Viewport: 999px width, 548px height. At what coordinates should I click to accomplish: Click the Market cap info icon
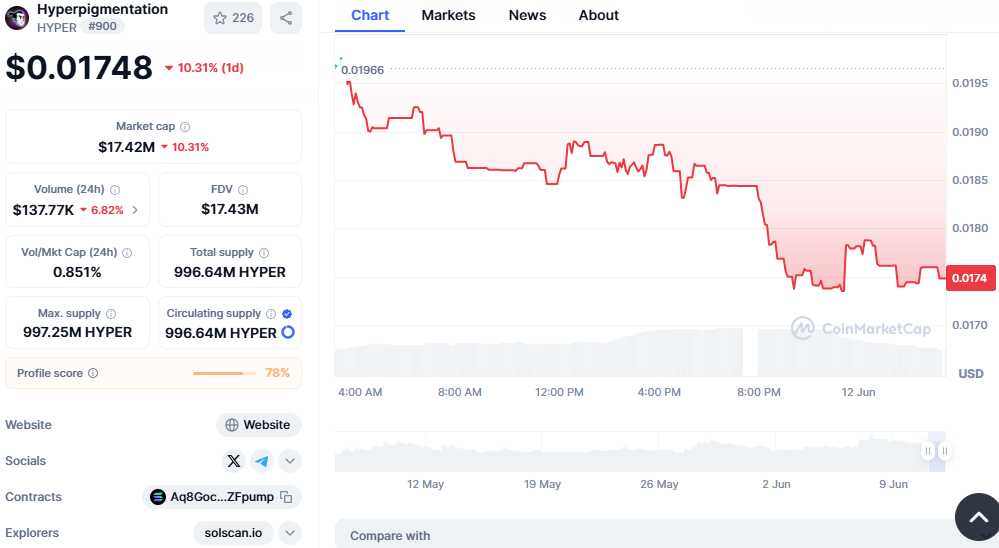[x=185, y=127]
